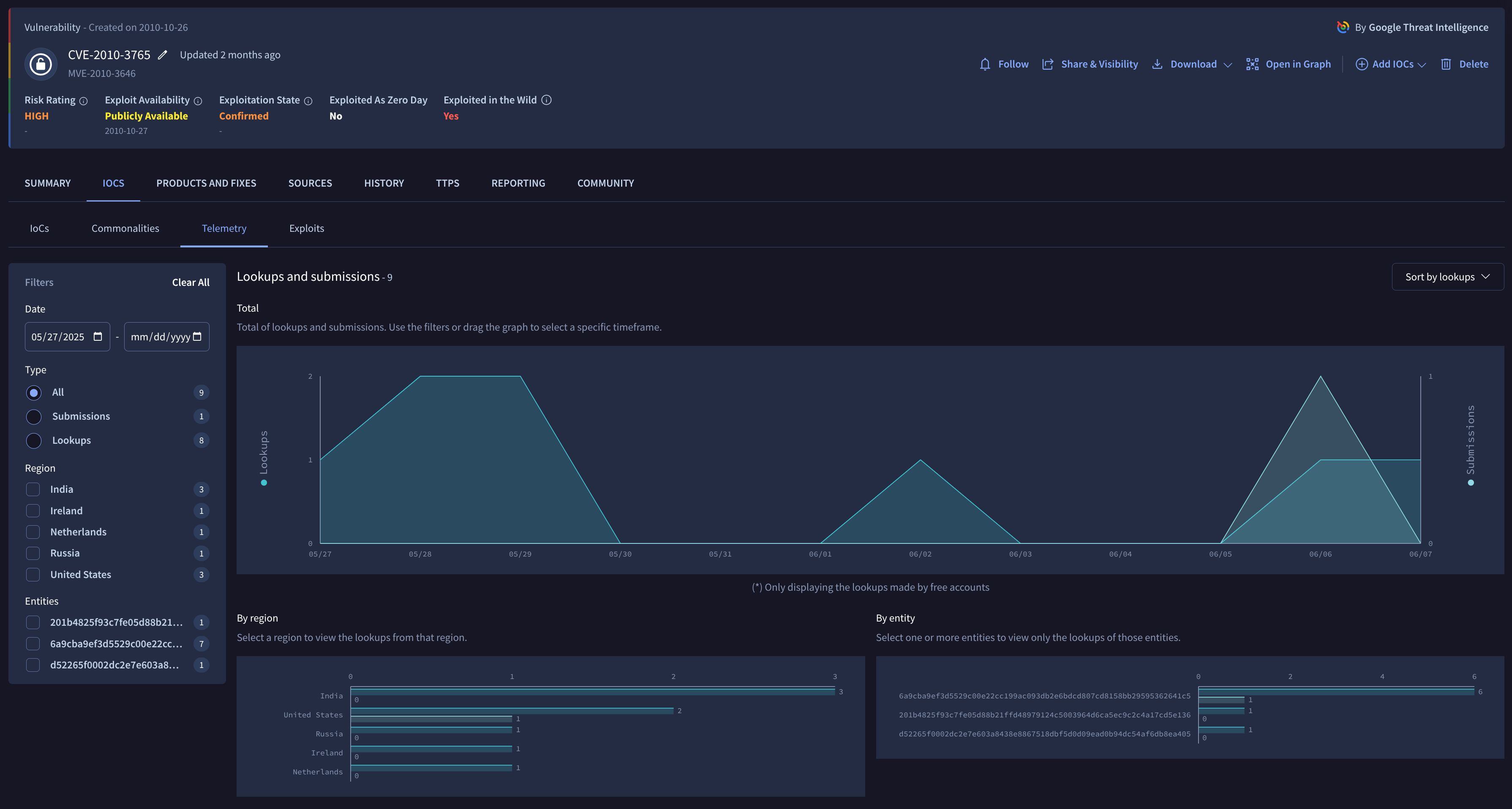Click the unlocked padlock vulnerability icon
The image size is (1512, 809).
41,63
